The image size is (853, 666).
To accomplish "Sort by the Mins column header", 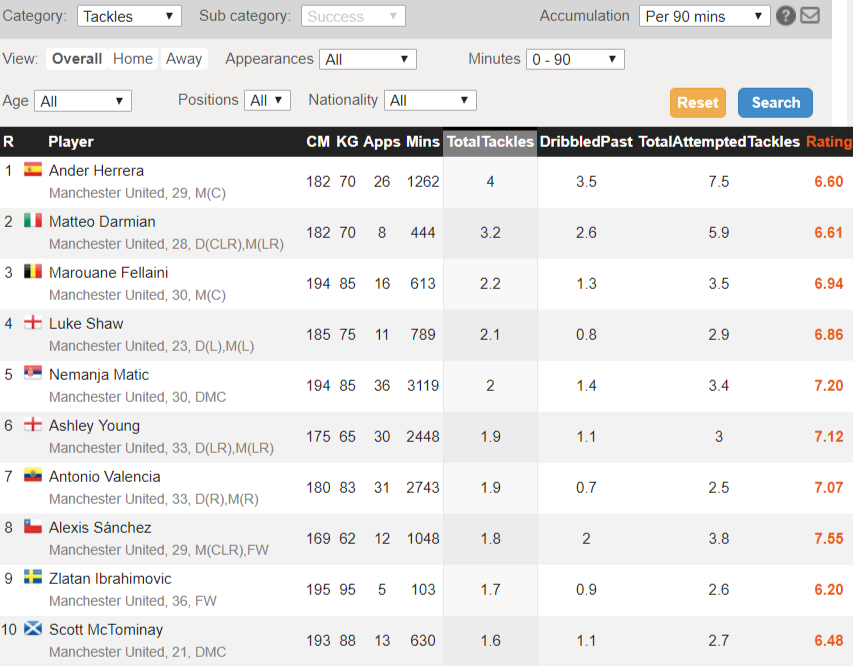I will pyautogui.click(x=423, y=142).
